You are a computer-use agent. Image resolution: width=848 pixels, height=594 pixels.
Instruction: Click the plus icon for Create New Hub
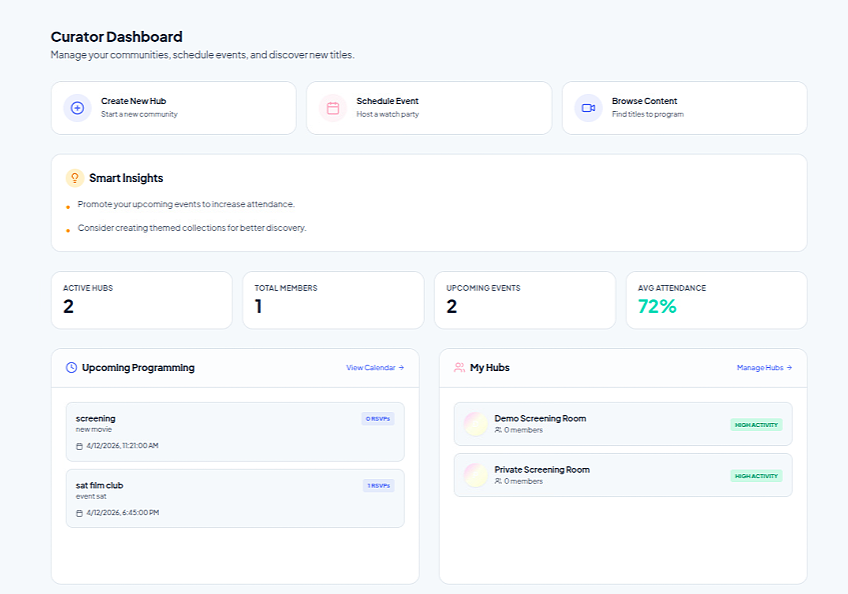(77, 108)
